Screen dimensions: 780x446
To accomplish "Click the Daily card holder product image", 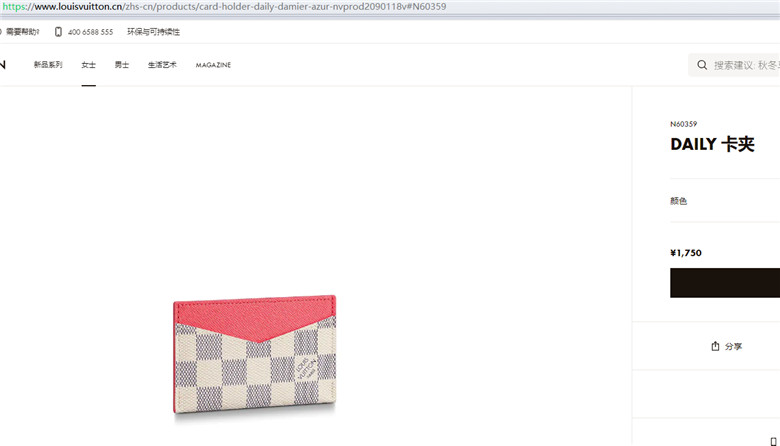I will tap(255, 354).
